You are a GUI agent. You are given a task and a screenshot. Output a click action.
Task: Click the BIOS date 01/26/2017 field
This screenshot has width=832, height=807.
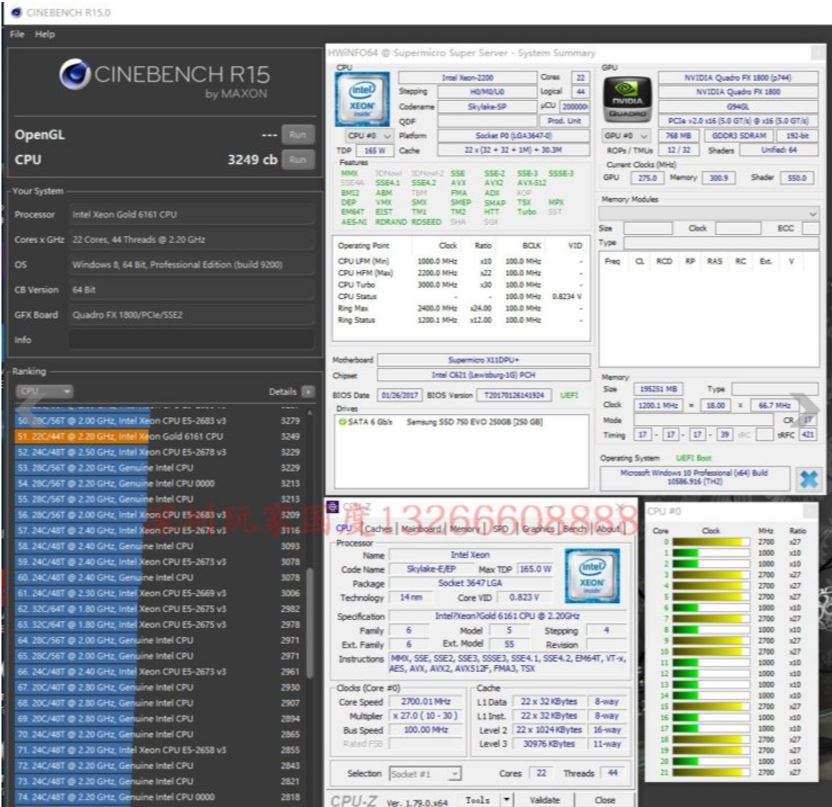pos(400,395)
